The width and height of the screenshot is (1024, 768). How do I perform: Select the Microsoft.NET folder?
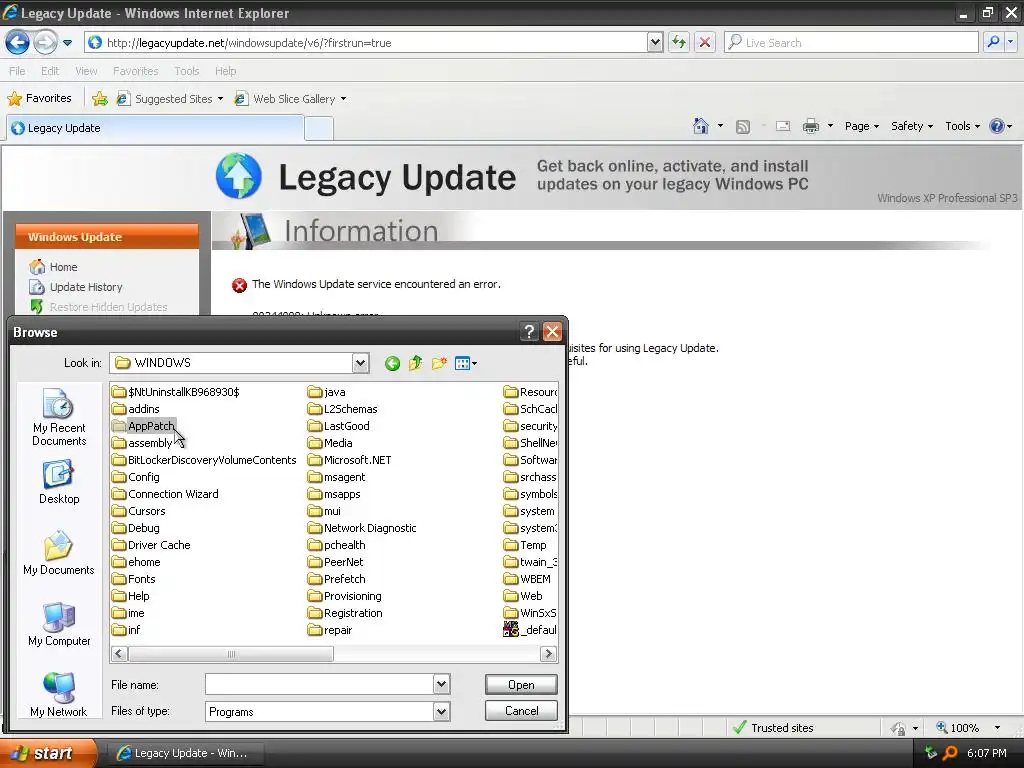pyautogui.click(x=349, y=460)
